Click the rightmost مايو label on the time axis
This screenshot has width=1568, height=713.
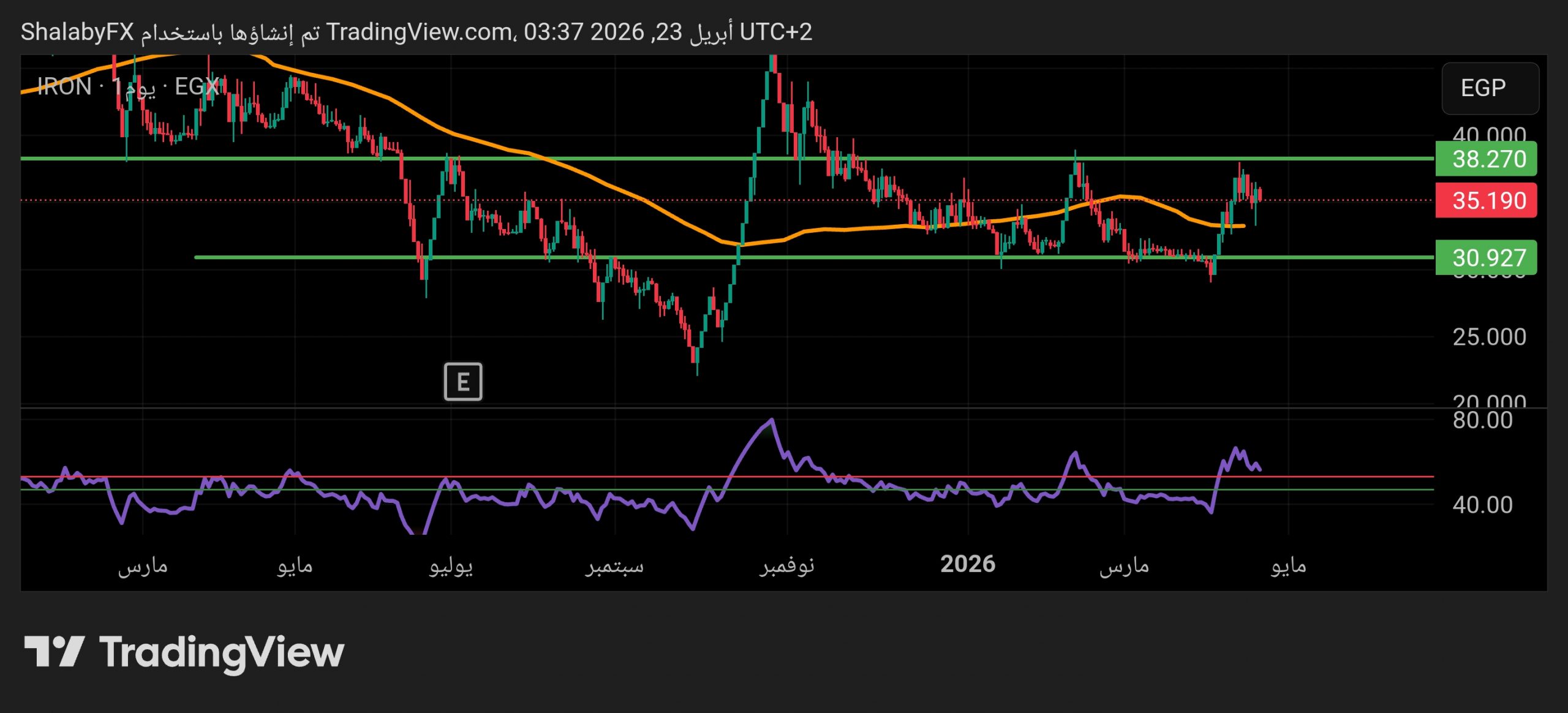(1288, 565)
